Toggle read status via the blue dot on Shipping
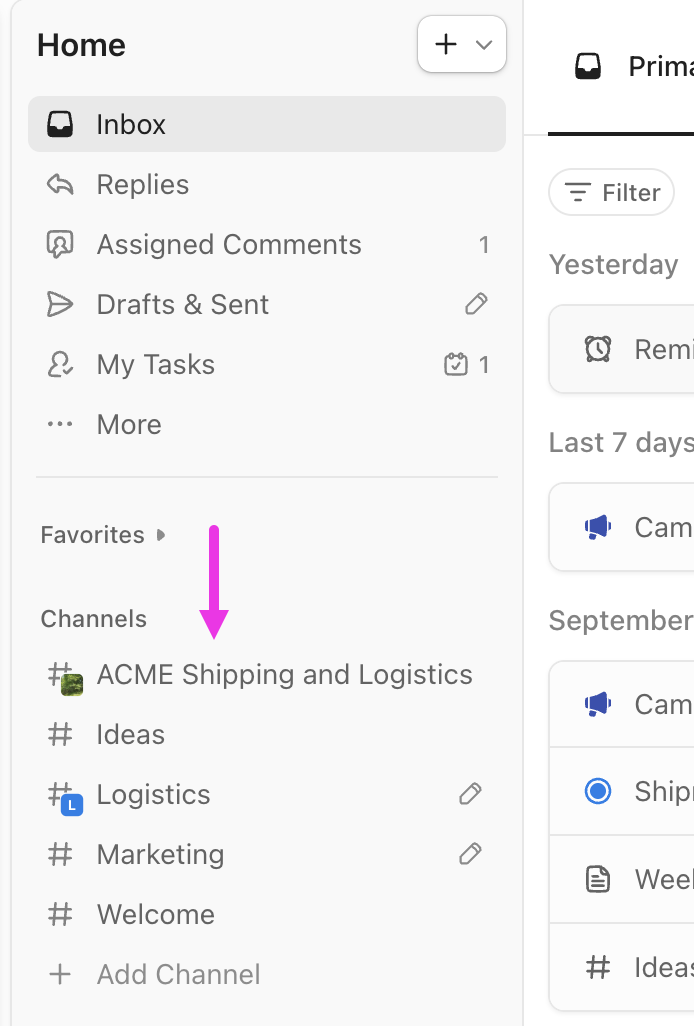694x1026 pixels. (x=597, y=790)
